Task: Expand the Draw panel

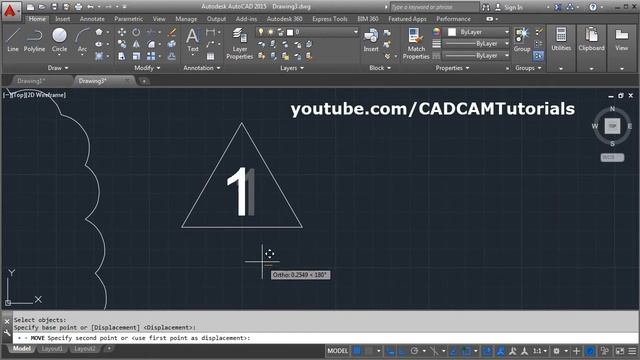Action: click(58, 68)
